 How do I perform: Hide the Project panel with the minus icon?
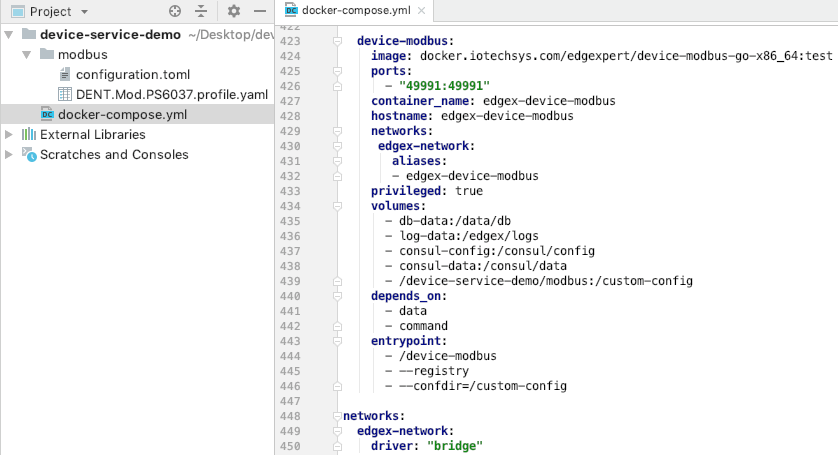click(260, 11)
